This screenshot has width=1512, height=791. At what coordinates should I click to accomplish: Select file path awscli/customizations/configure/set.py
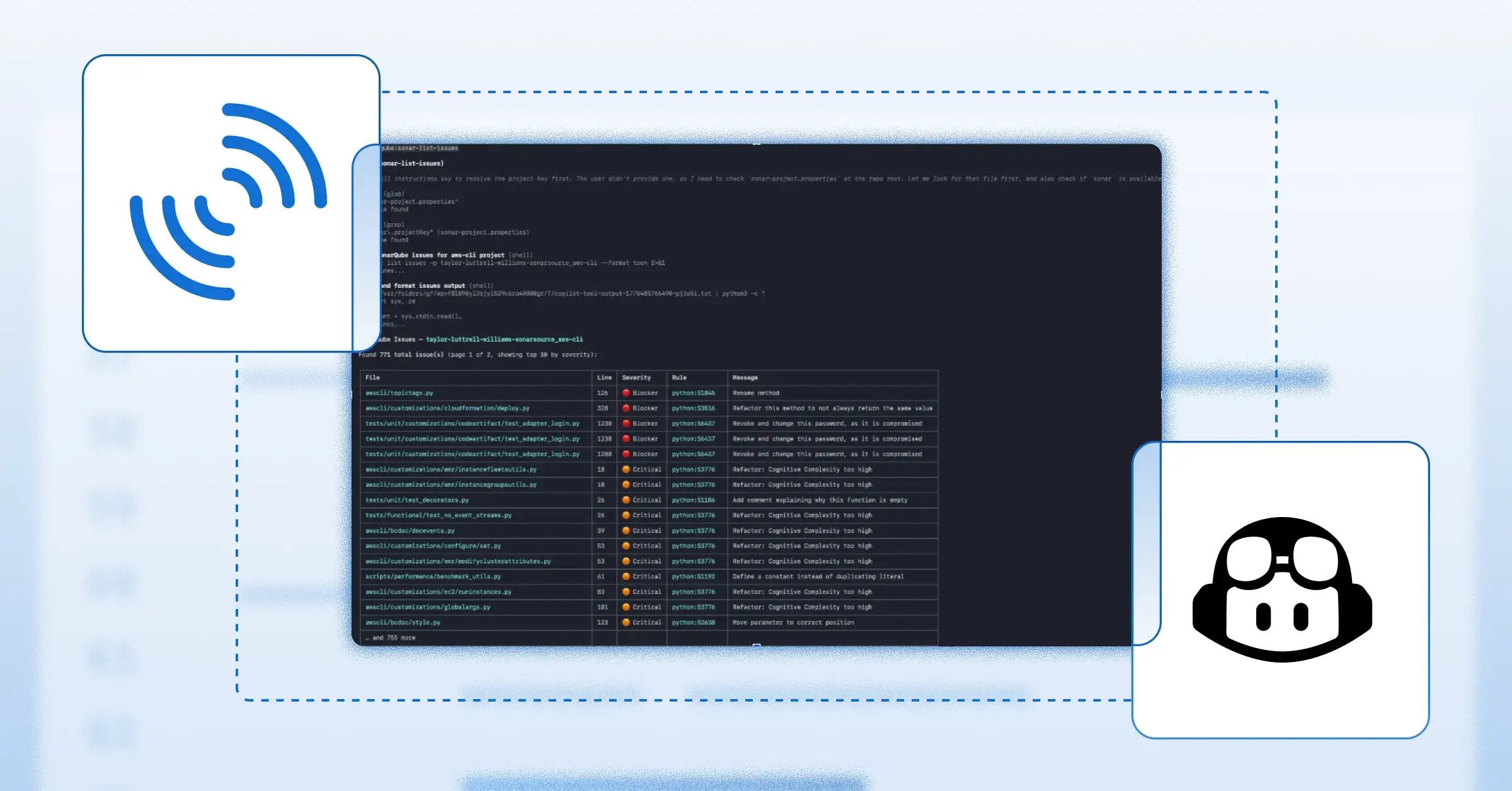433,546
